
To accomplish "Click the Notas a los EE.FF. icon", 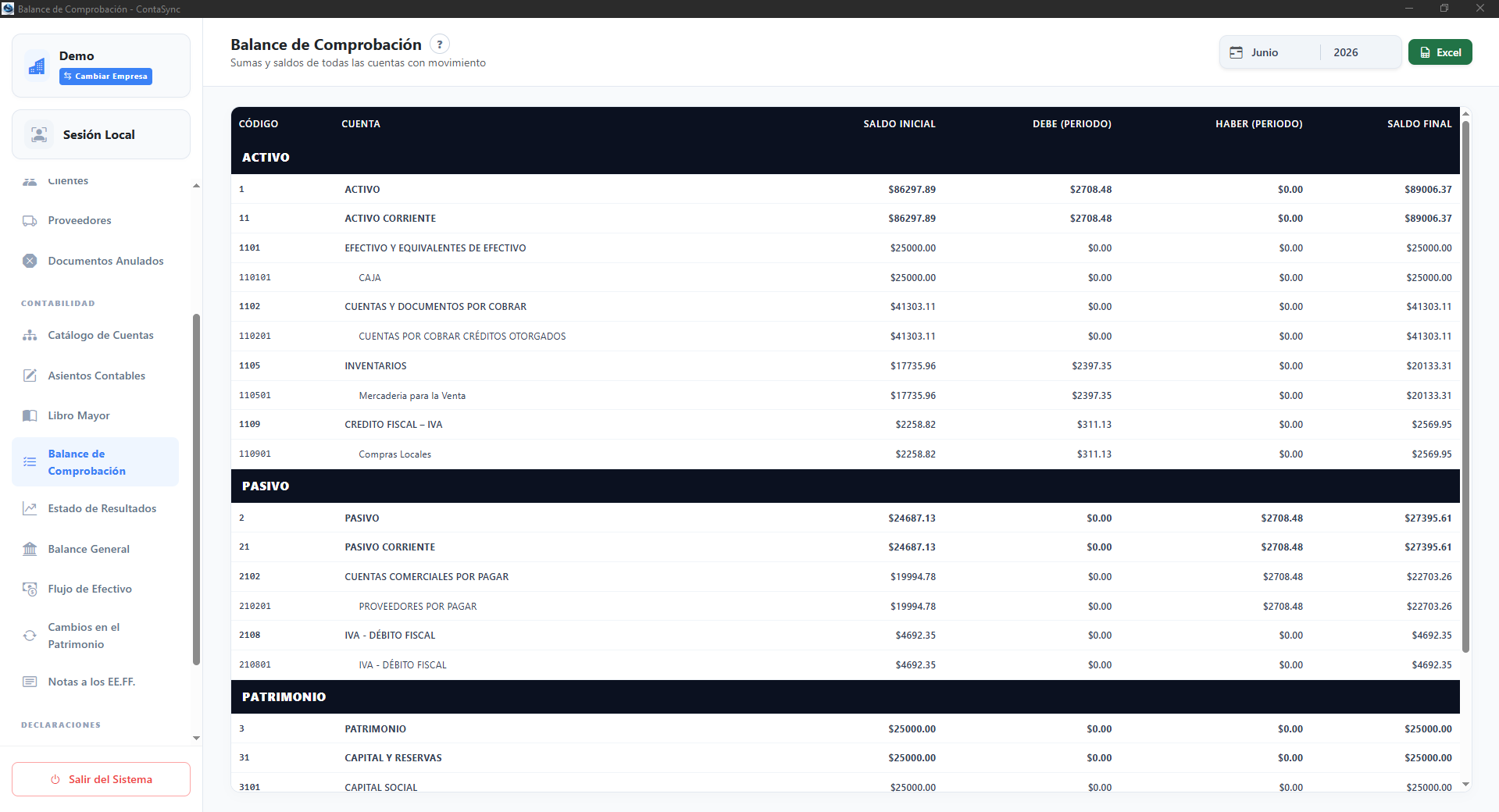I will coord(30,682).
